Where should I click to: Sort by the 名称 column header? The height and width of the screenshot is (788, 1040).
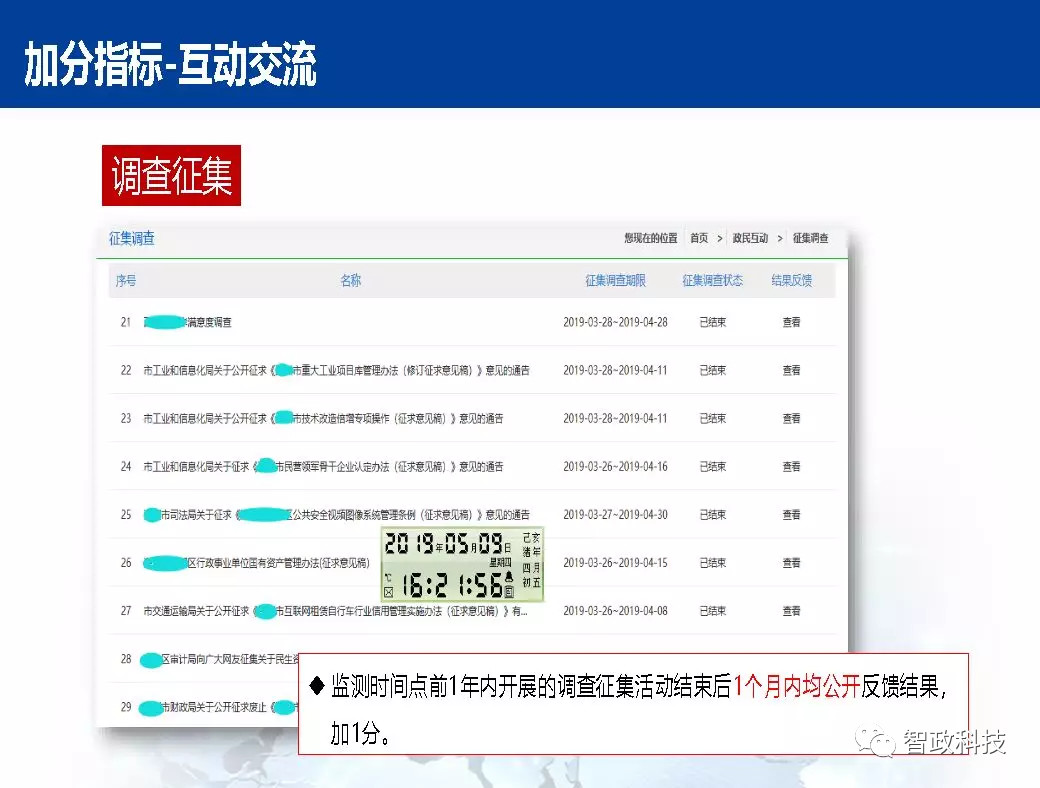(351, 280)
